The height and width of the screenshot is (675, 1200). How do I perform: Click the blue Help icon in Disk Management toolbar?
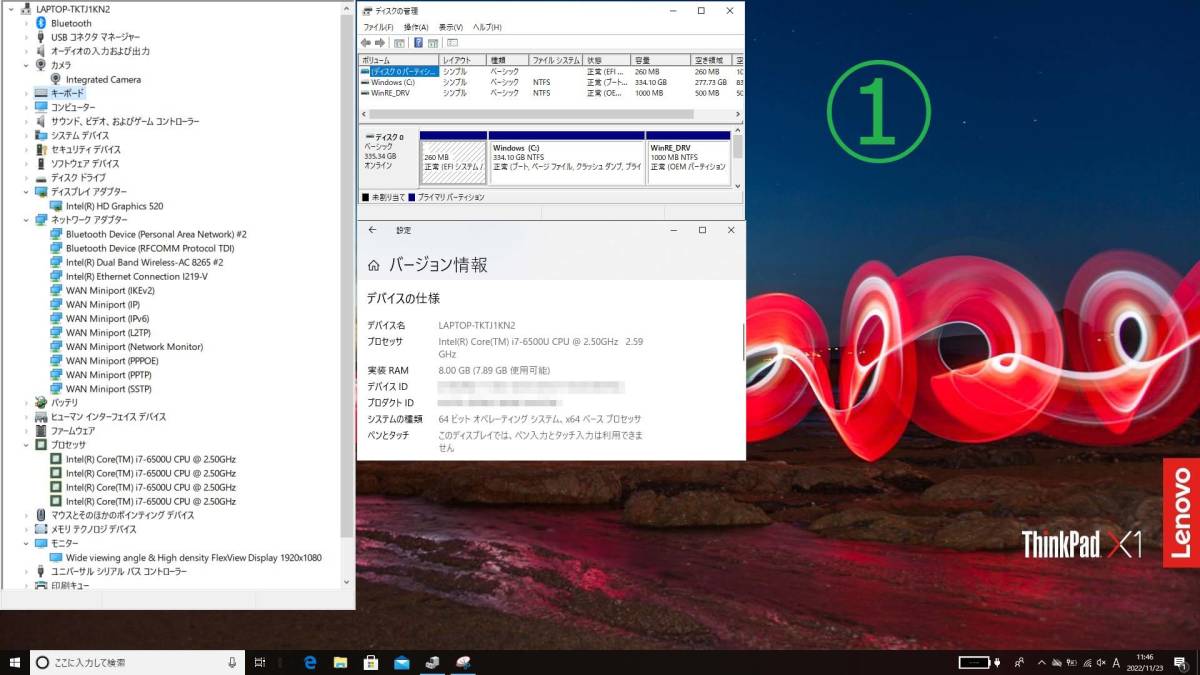click(x=419, y=43)
